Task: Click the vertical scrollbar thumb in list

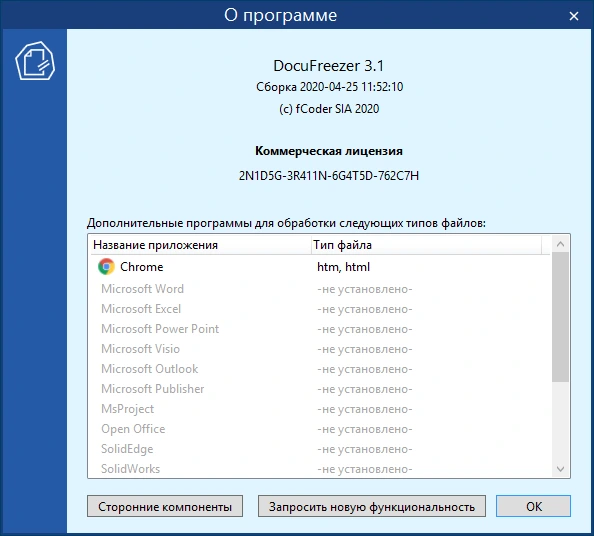Action: [560, 317]
